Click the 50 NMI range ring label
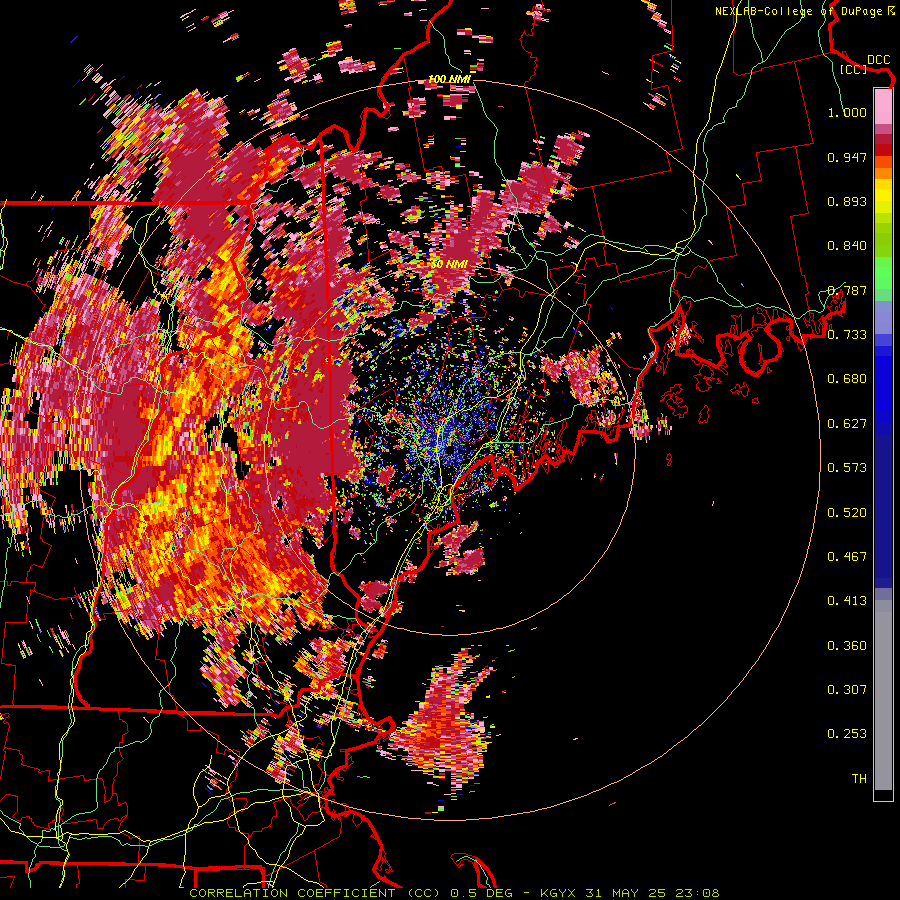This screenshot has height=900, width=900. tap(449, 264)
